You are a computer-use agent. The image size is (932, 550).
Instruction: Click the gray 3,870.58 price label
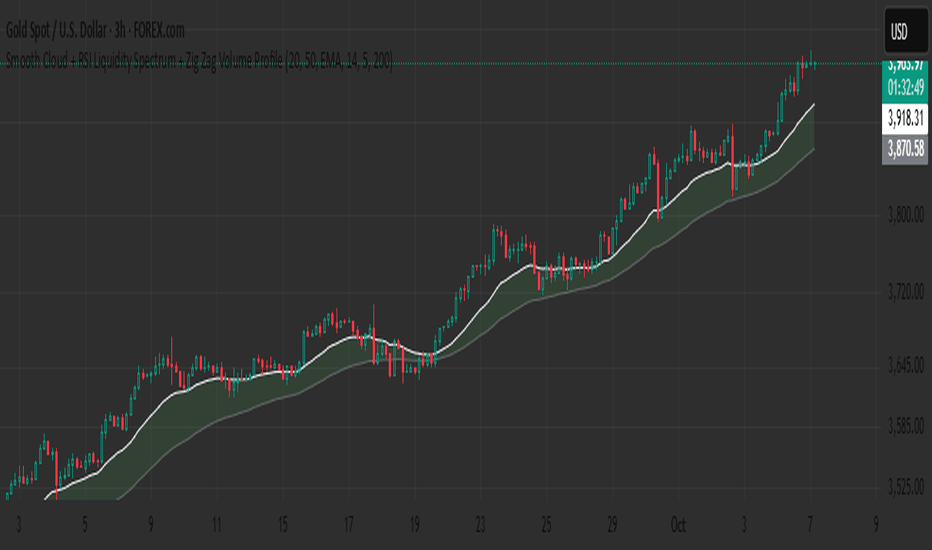(x=906, y=149)
